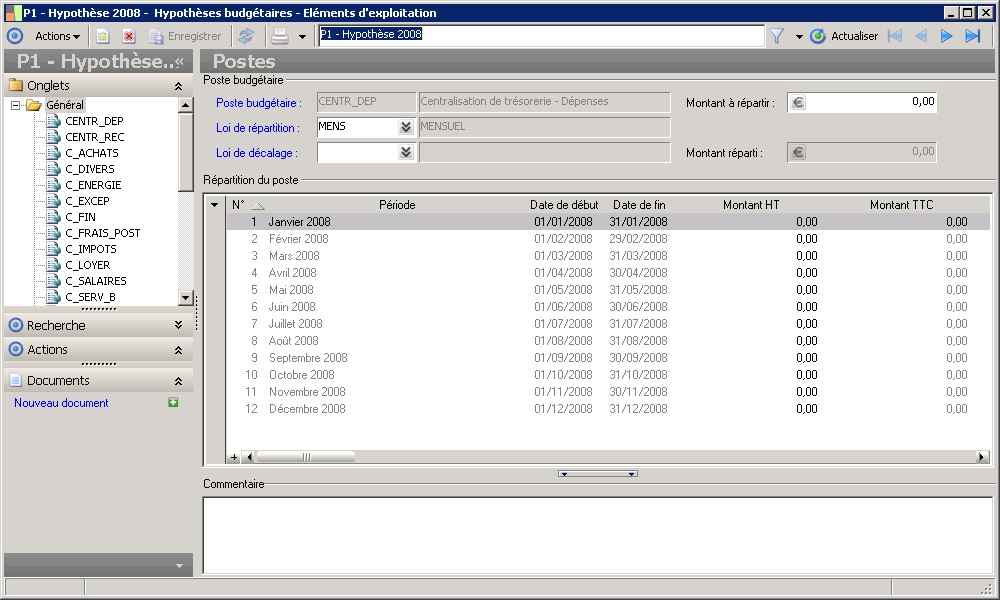Open the Loi de répartition dropdown

coord(405,127)
